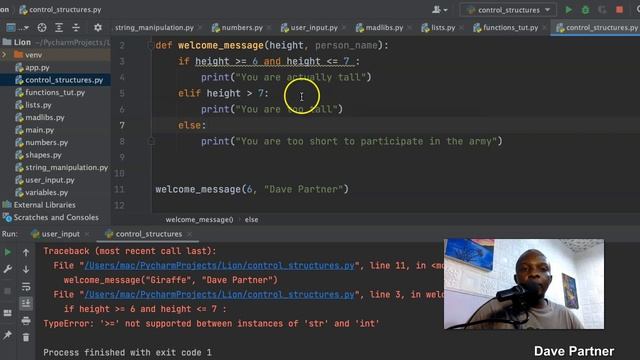The image size is (640, 360).
Task: Close the numbers.py editor tab
Action: [x=269, y=28]
